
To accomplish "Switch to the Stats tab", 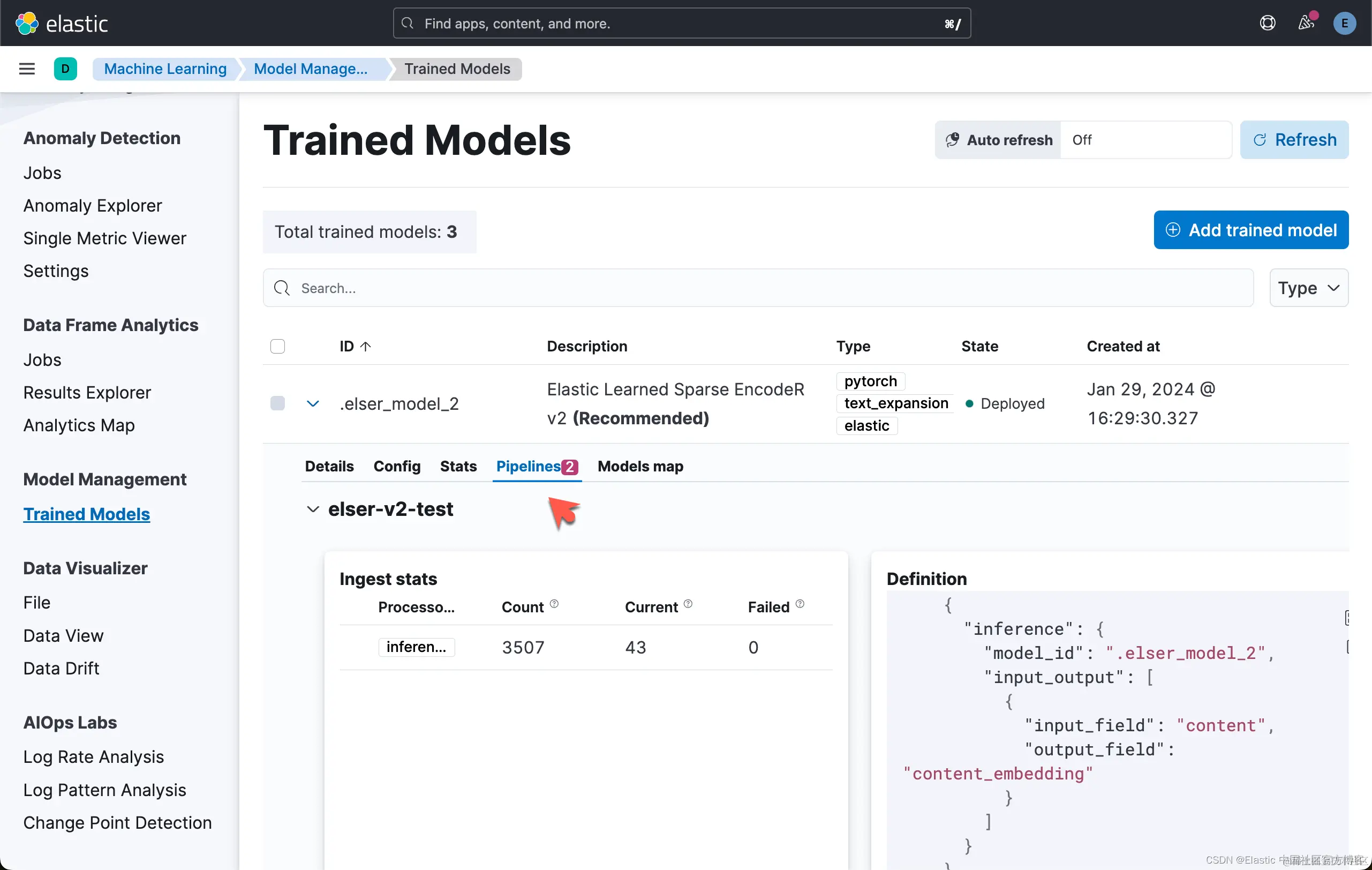I will pos(458,467).
